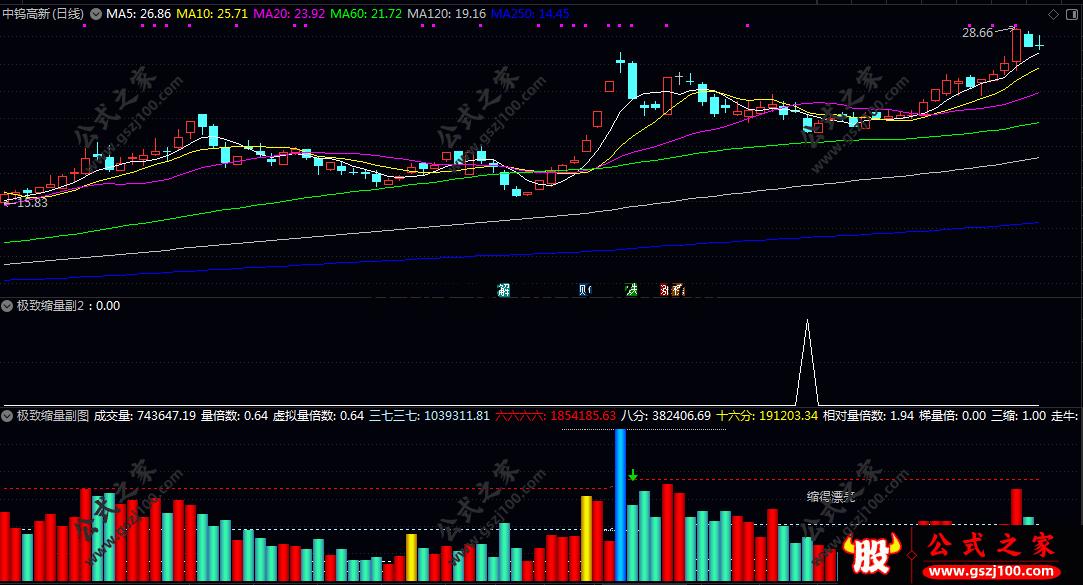Screen dimensions: 1083x585
Task: Open the dropdown beside 中钨高新(日线) title
Action: [96, 14]
